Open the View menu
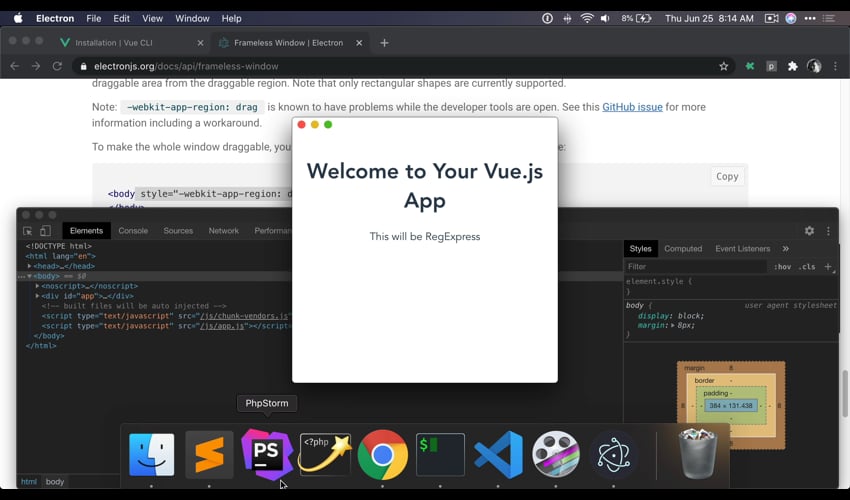 tap(152, 18)
